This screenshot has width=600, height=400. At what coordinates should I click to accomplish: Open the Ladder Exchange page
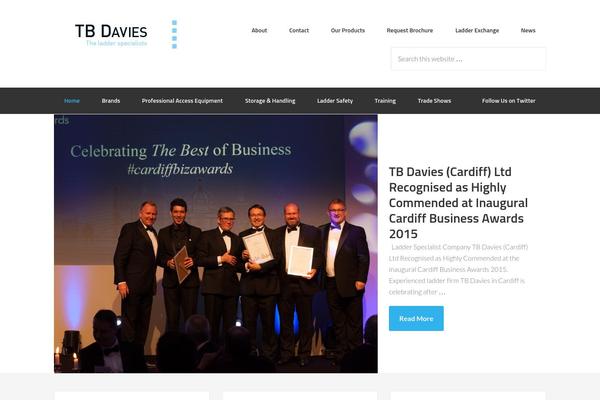click(x=477, y=30)
